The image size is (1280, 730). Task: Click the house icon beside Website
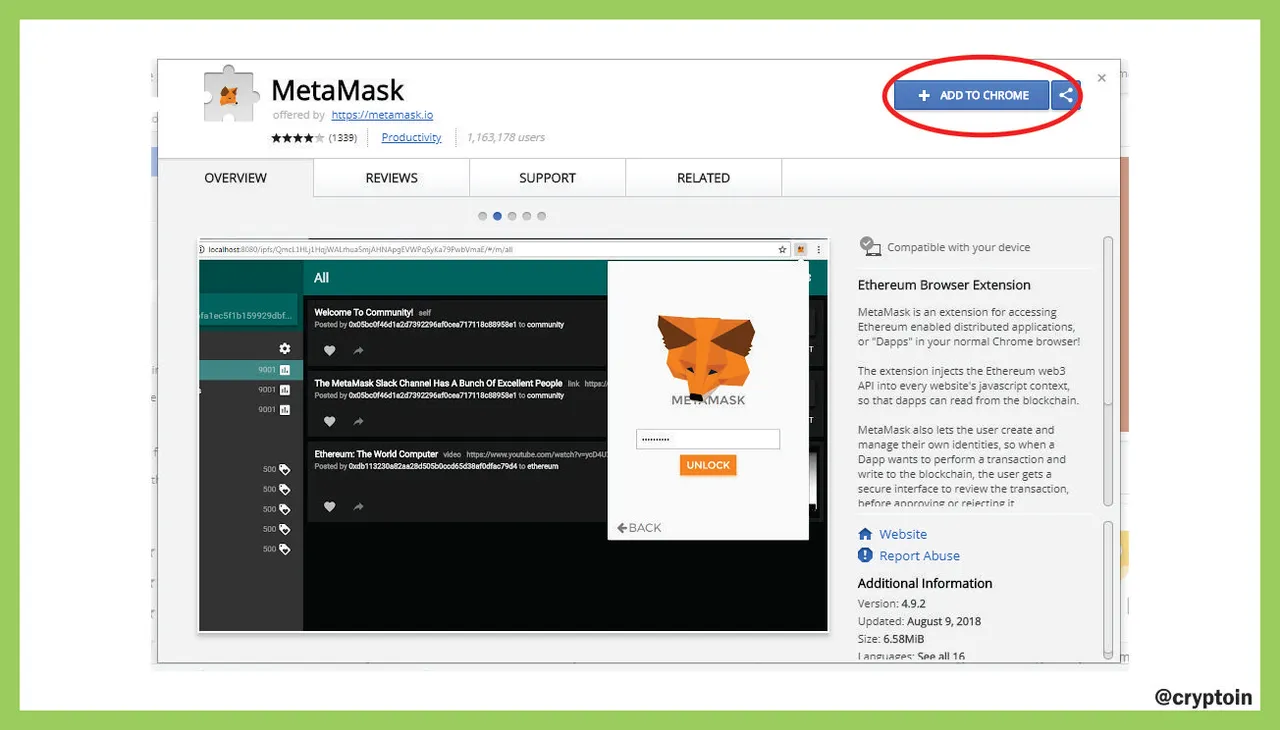point(866,534)
